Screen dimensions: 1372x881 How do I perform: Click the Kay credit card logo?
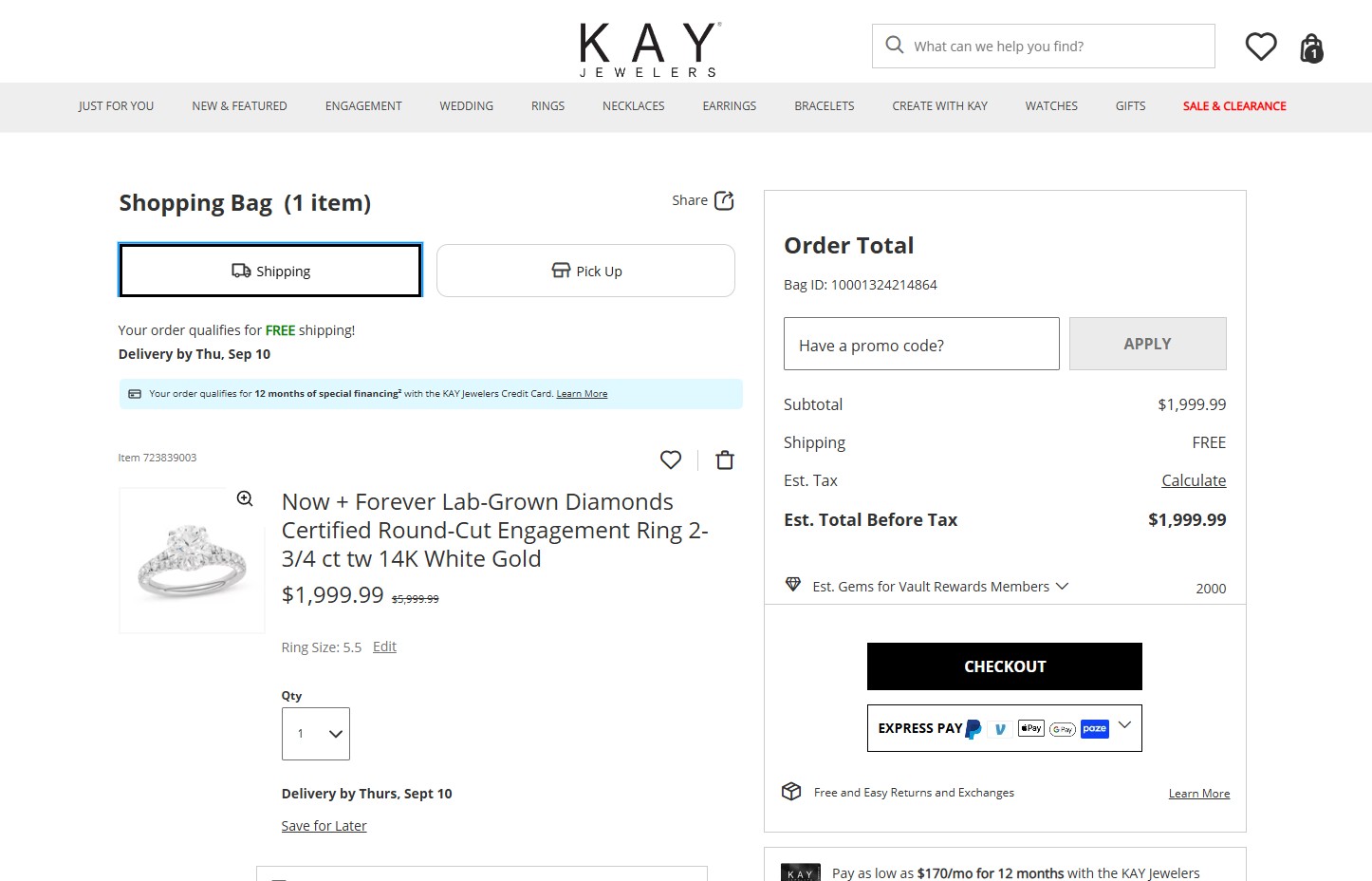tap(800, 872)
